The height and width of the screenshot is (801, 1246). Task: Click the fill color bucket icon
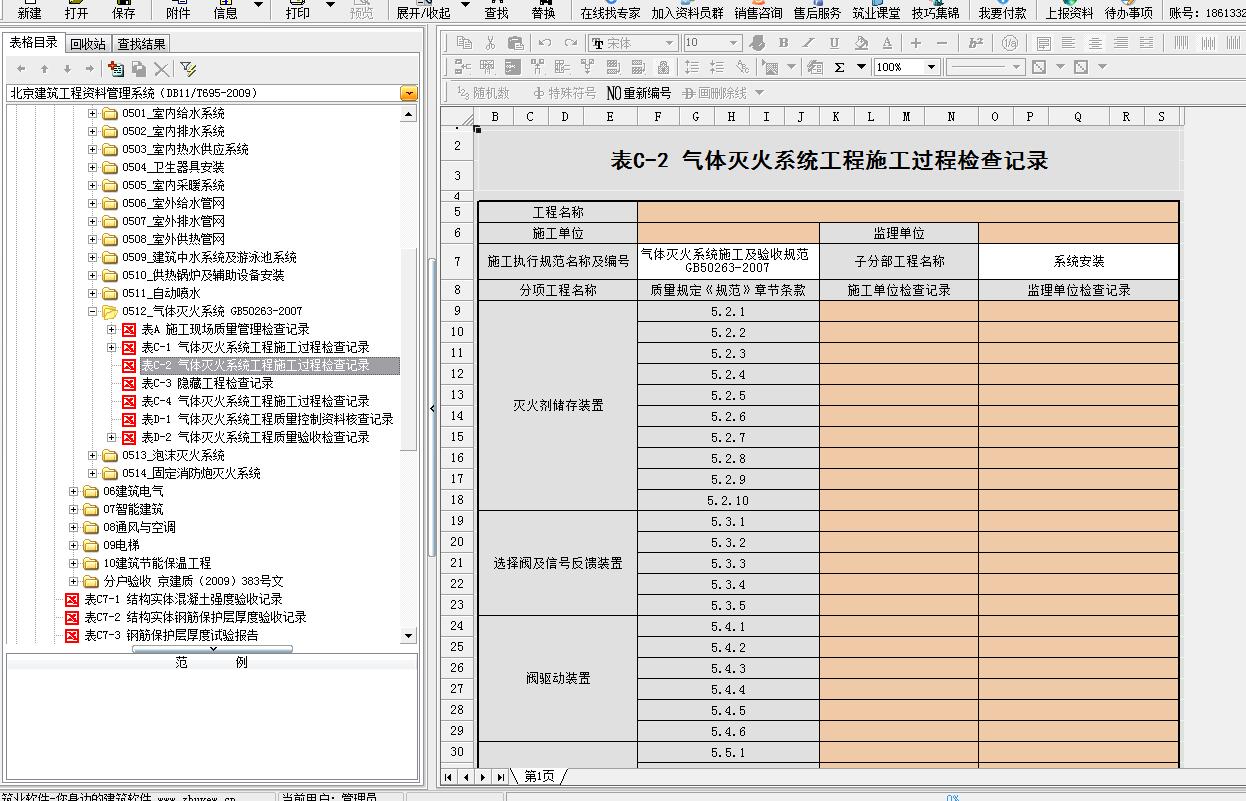tap(860, 43)
